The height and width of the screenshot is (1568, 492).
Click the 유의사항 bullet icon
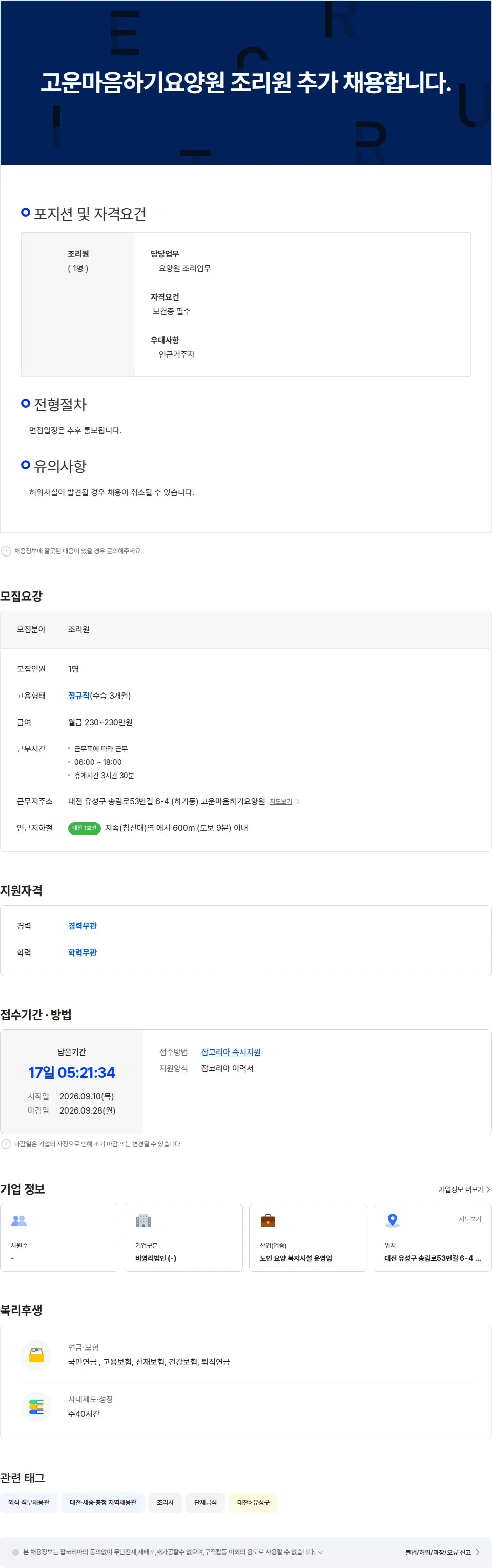click(26, 464)
